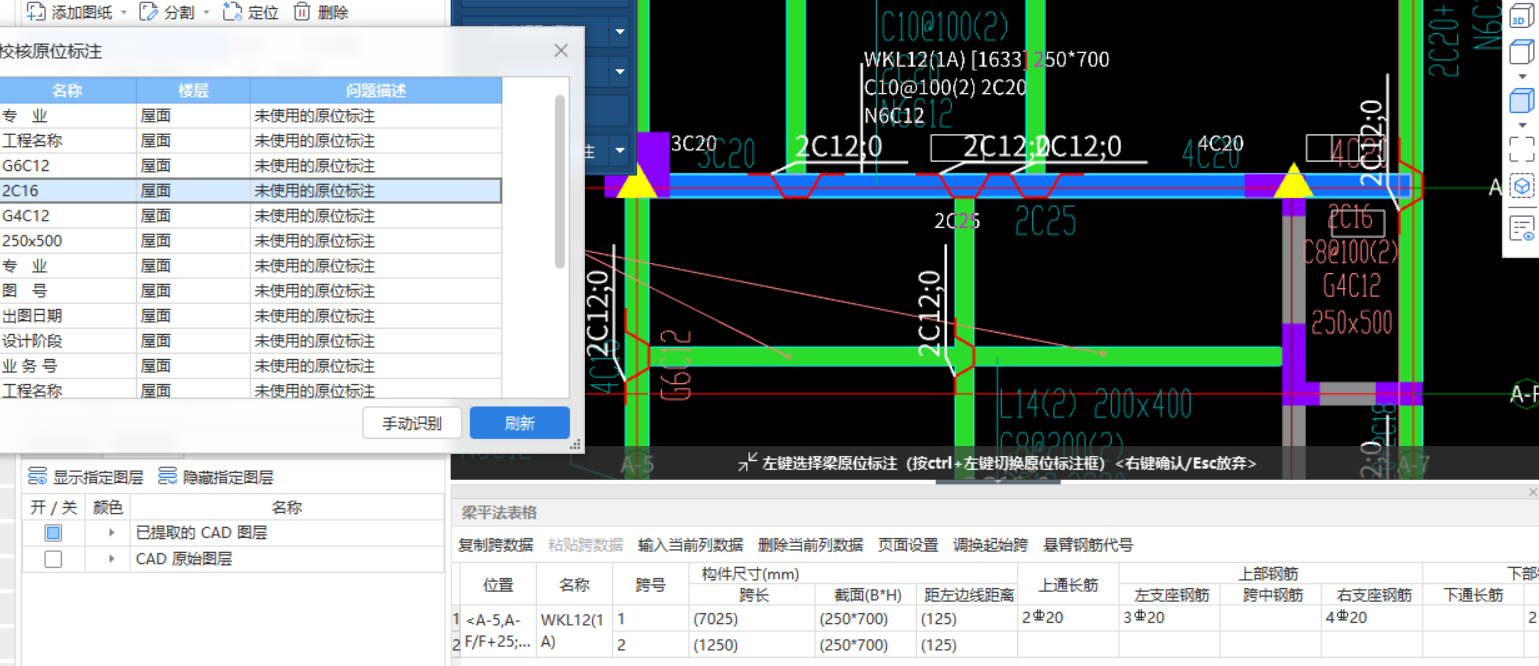The width and height of the screenshot is (1539, 666).
Task: Click 输入当前列数据 in the beam table
Action: pos(690,545)
